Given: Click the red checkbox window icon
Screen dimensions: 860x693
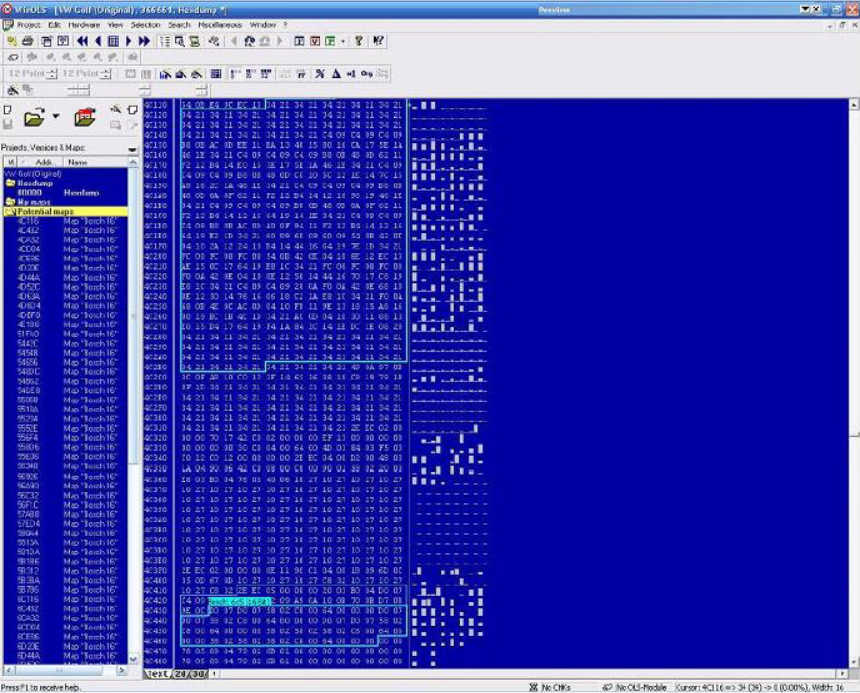Looking at the screenshot, I should tap(315, 41).
